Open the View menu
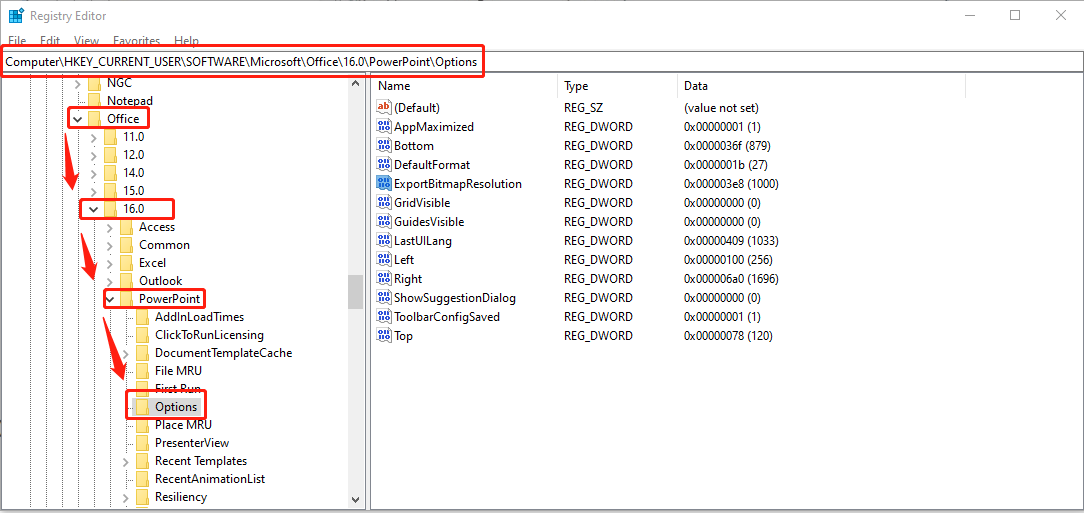 click(86, 41)
